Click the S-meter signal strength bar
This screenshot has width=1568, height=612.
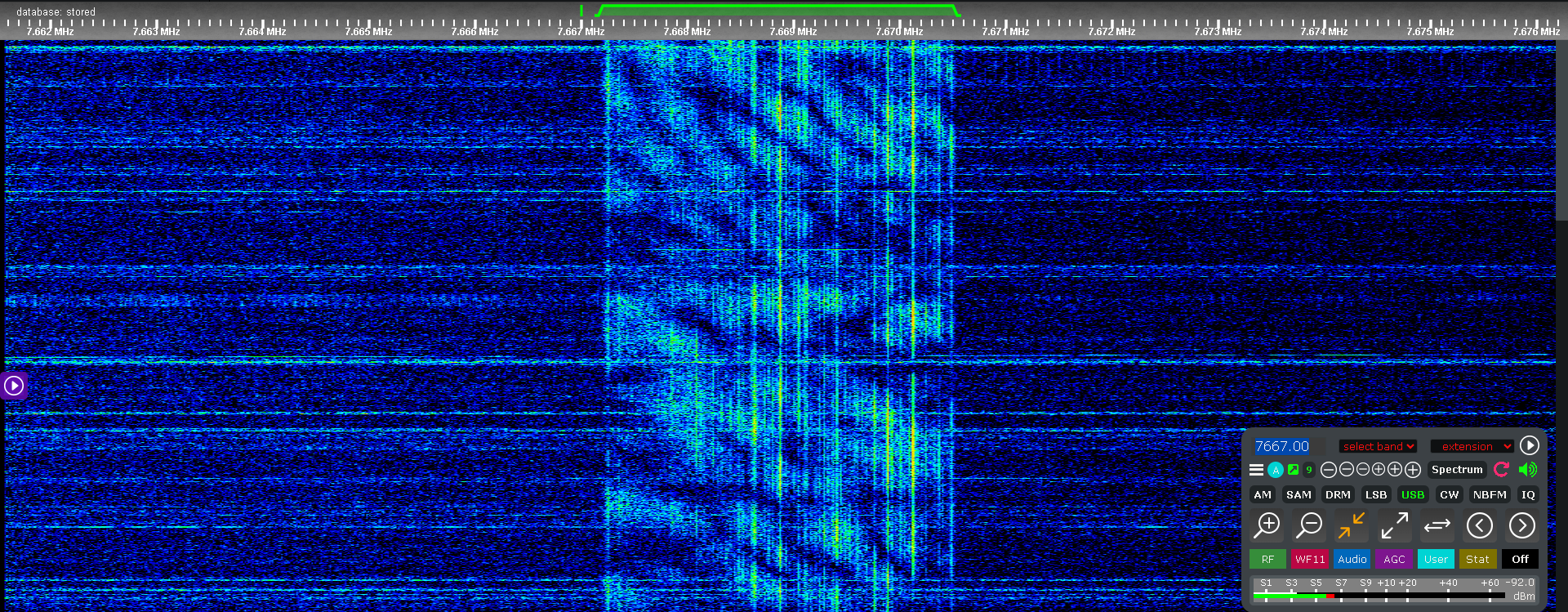[1379, 596]
